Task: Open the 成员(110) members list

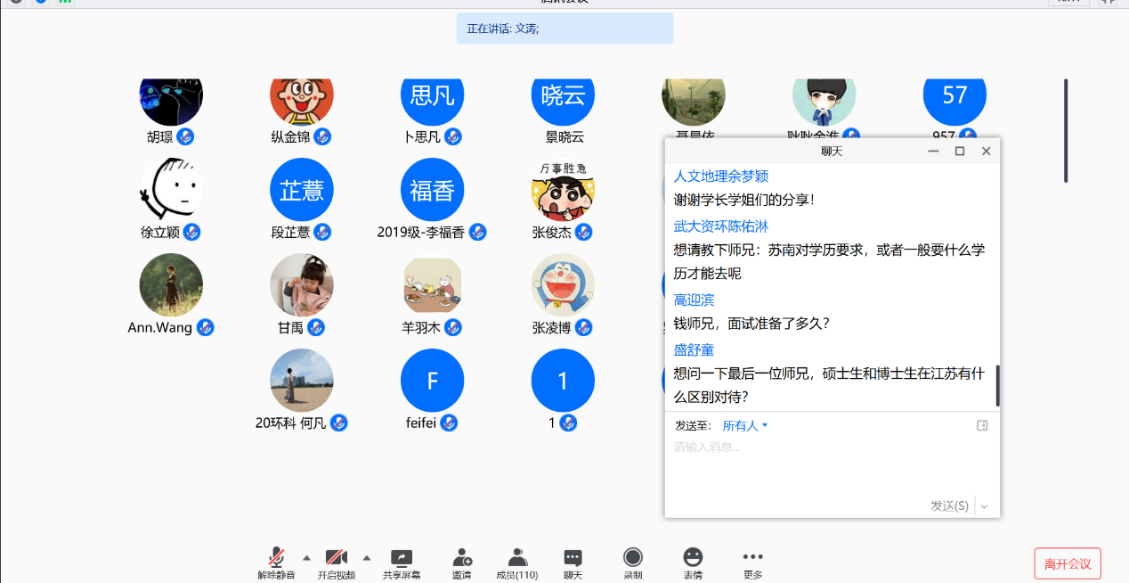Action: pos(517,558)
